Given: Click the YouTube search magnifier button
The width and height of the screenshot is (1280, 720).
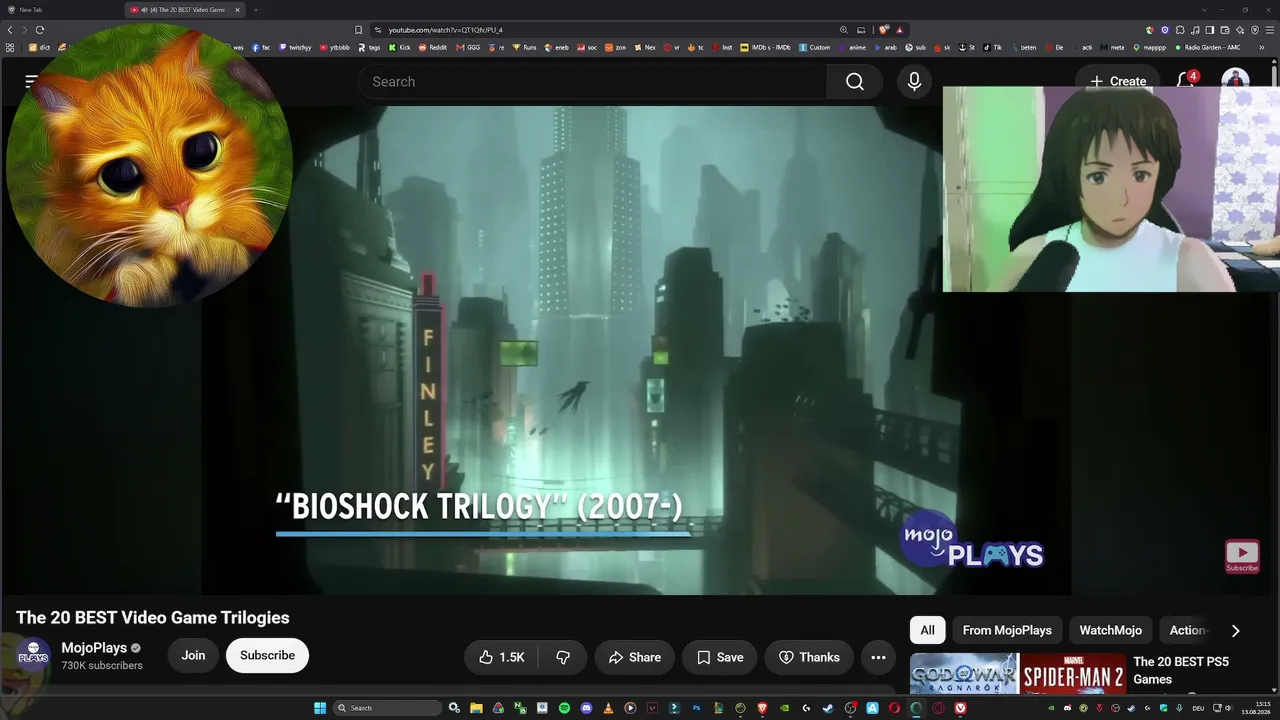Looking at the screenshot, I should coord(854,82).
